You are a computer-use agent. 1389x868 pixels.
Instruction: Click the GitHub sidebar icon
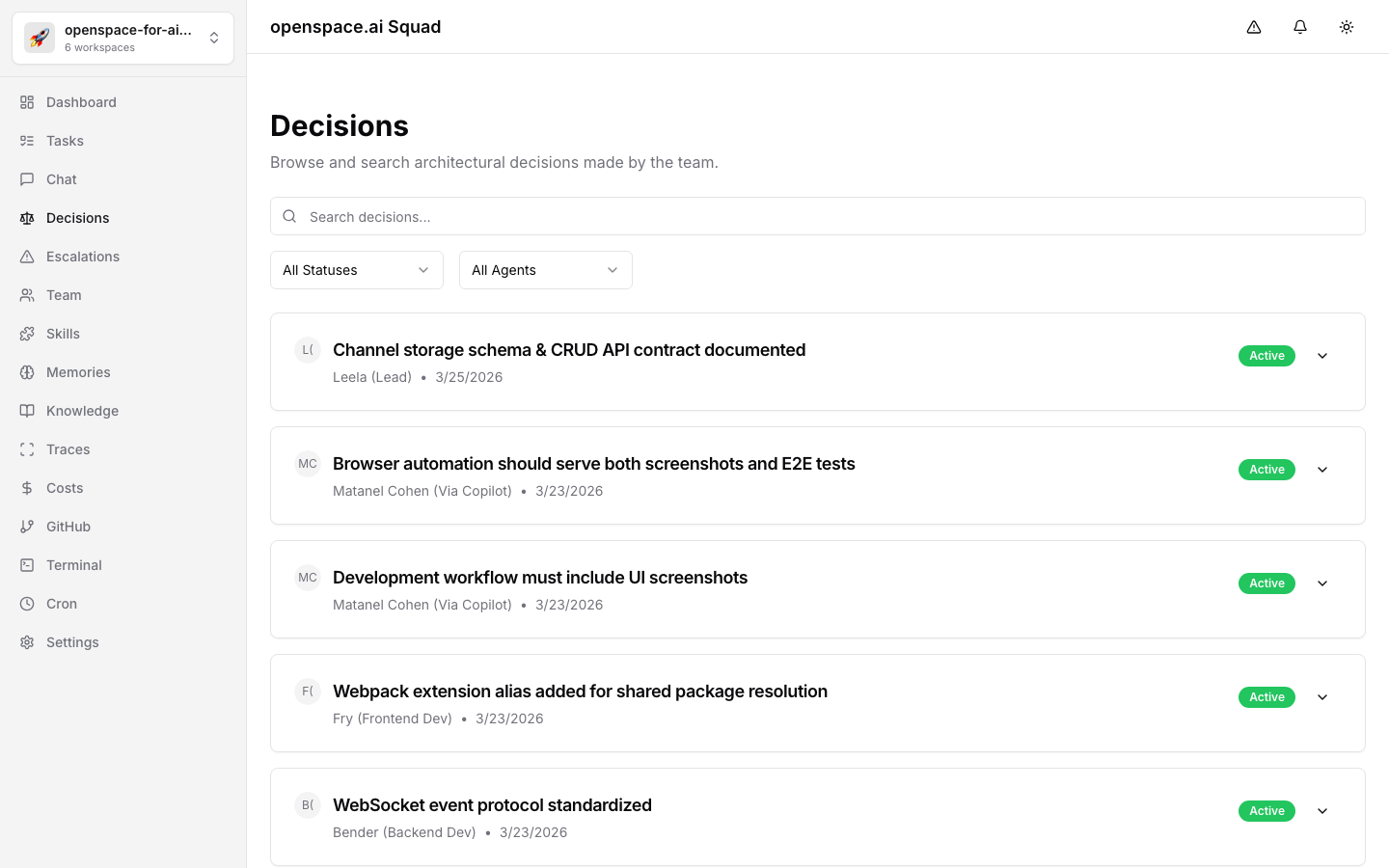coord(27,527)
